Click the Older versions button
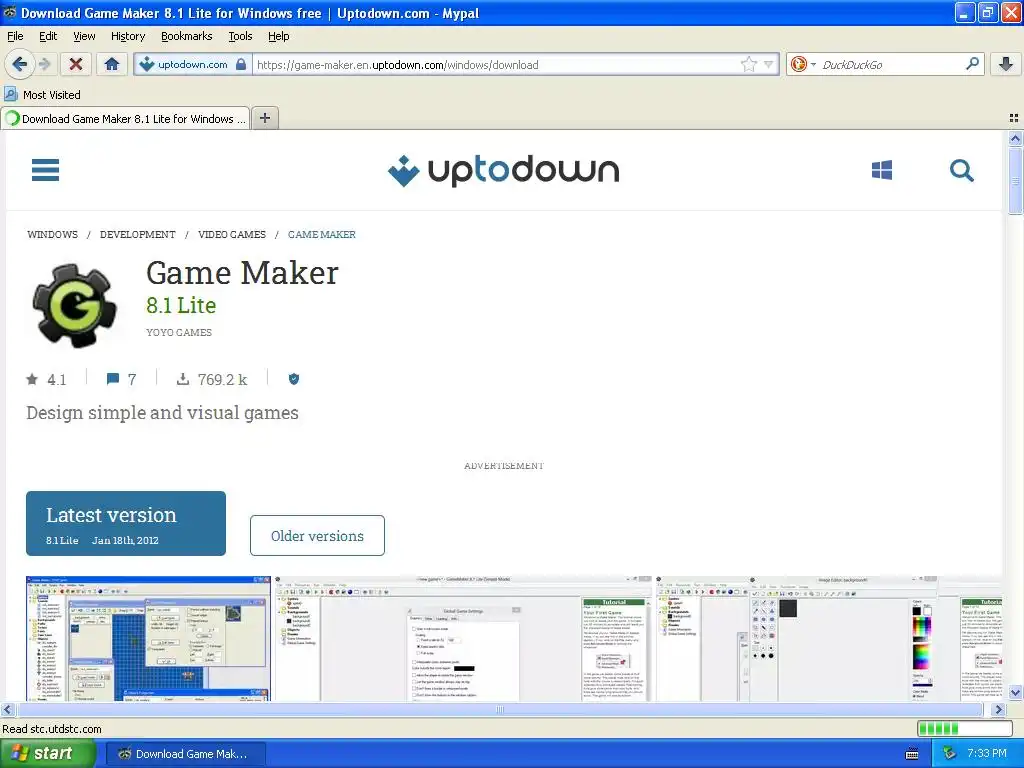This screenshot has height=768, width=1024. 317,536
